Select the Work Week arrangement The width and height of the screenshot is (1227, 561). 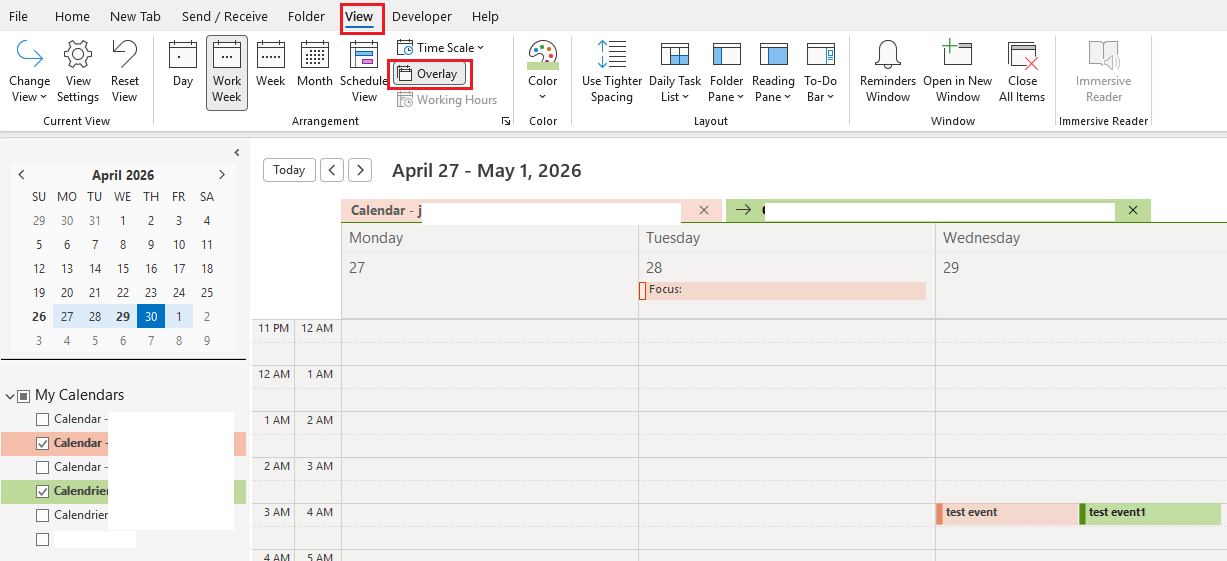point(227,72)
